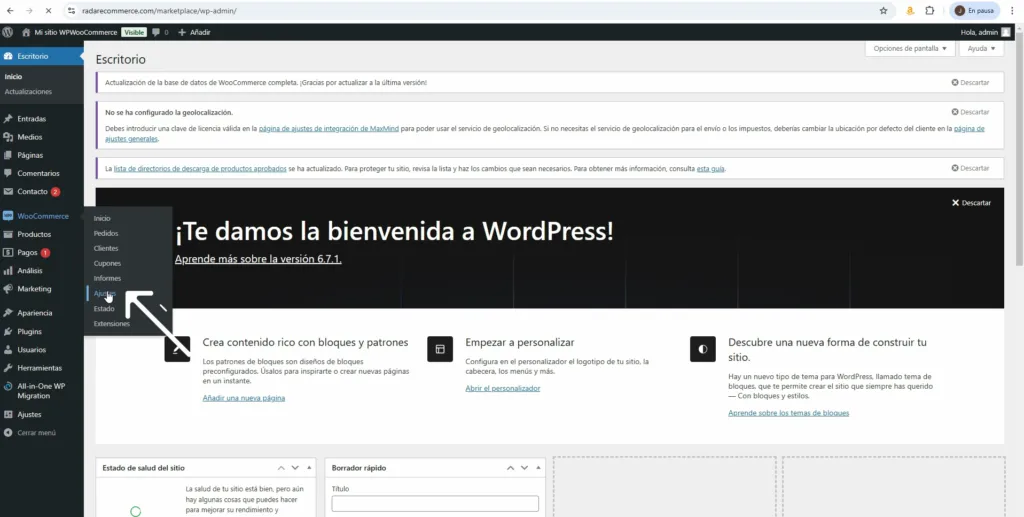1024x517 pixels.
Task: Open Informes in WooCommerce submenu
Action: (x=107, y=278)
